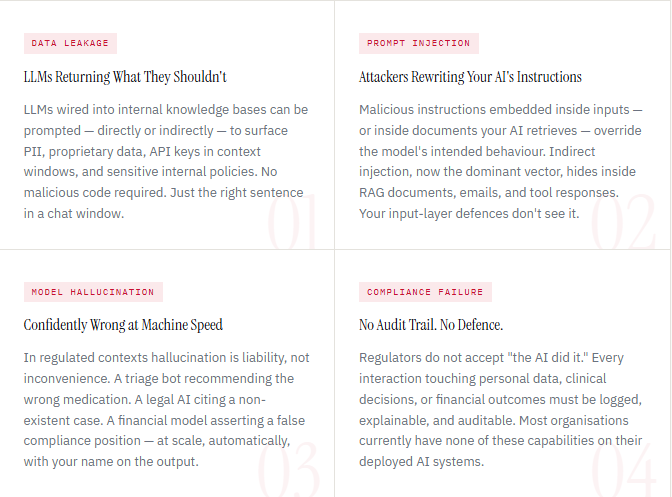Click the PROMPT INJECTION tag label
This screenshot has height=497, width=672.
pos(418,43)
